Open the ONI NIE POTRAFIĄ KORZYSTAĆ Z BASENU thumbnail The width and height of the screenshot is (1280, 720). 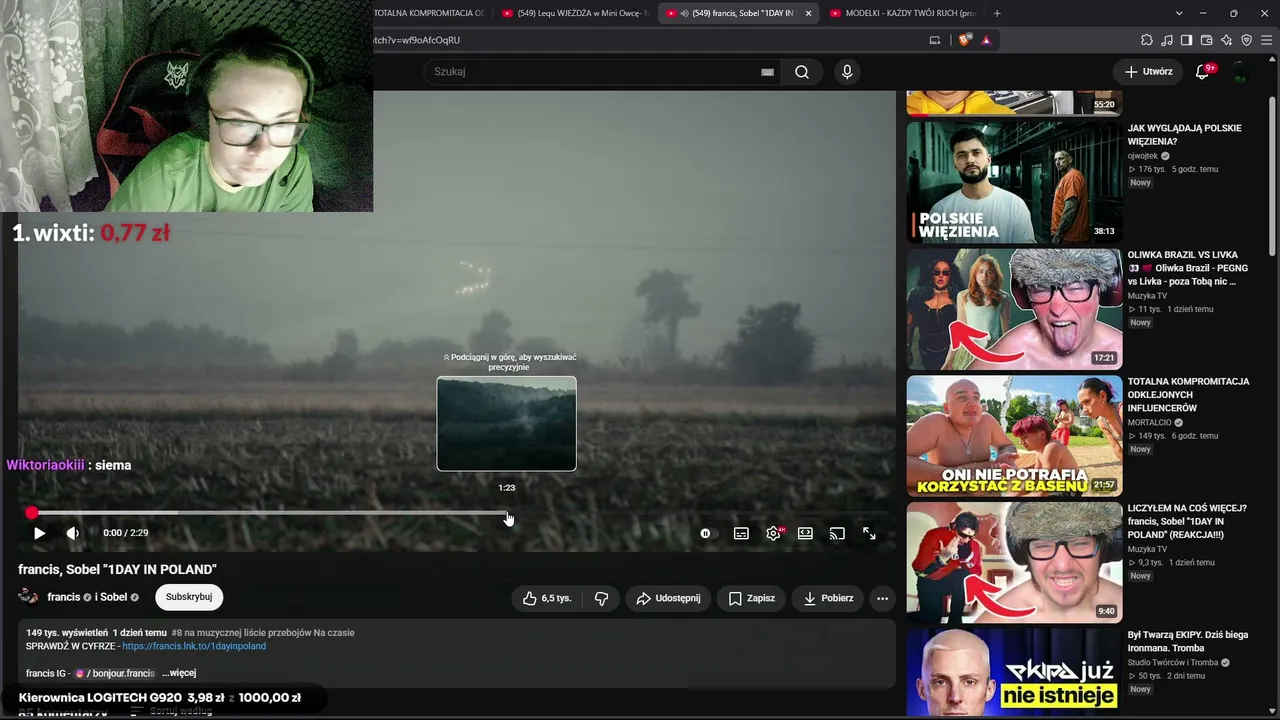[x=1014, y=436]
